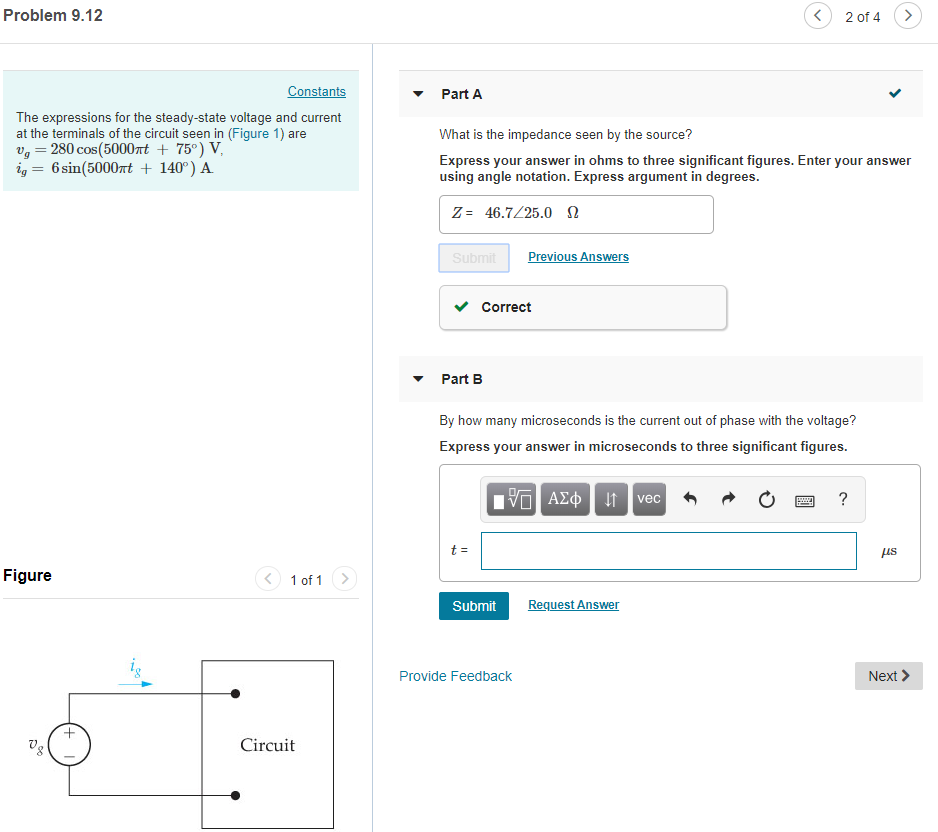This screenshot has width=938, height=832.
Task: Select the superscript/subscript arrows icon
Action: [x=610, y=498]
